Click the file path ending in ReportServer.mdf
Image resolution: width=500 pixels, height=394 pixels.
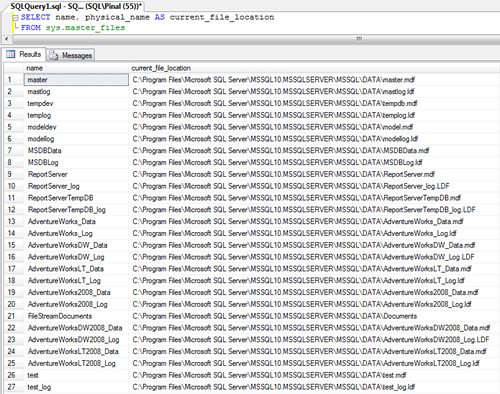coord(284,174)
